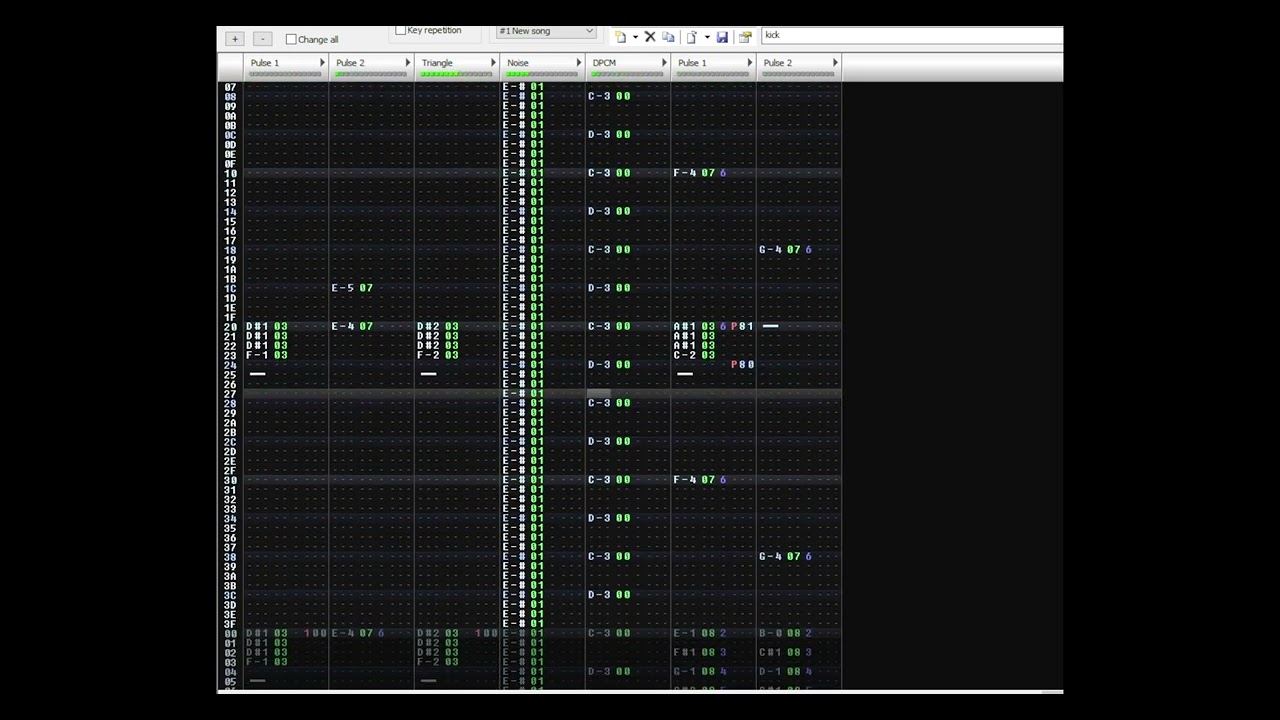Expand effect columns on DPCM channel
Image resolution: width=1280 pixels, height=720 pixels.
(x=663, y=63)
